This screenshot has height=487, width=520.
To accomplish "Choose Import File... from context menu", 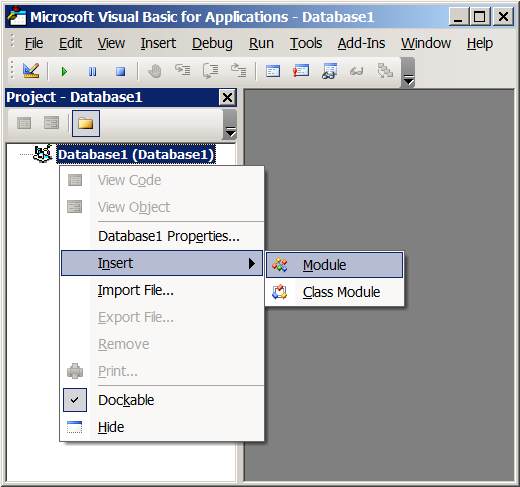I will point(162,290).
